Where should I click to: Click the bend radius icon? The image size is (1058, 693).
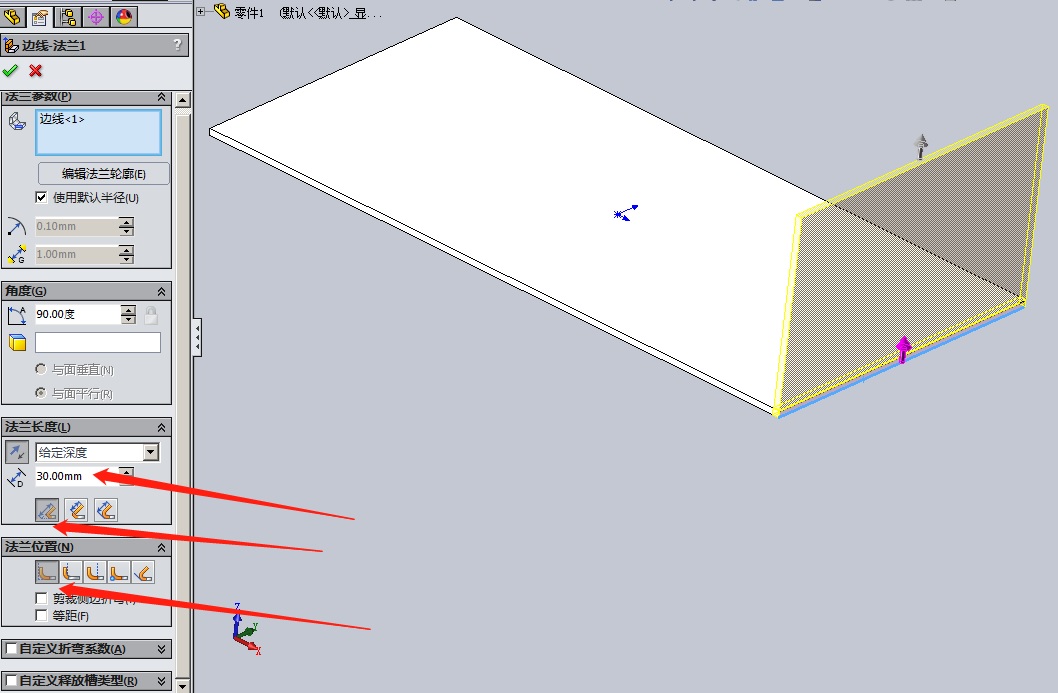pyautogui.click(x=17, y=226)
